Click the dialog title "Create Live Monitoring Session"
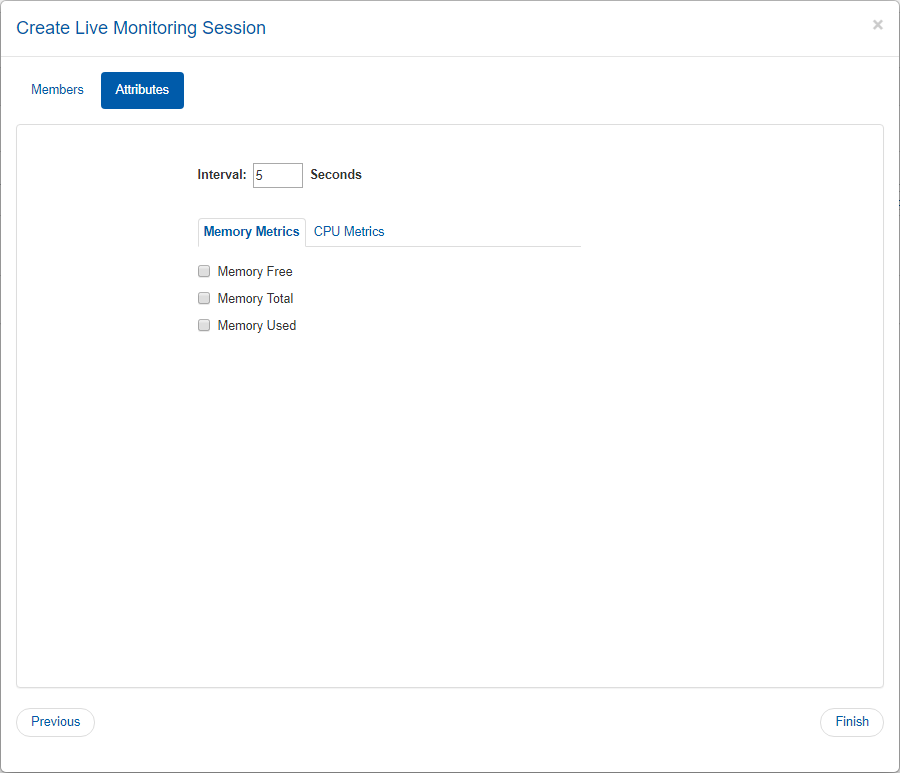 click(141, 28)
